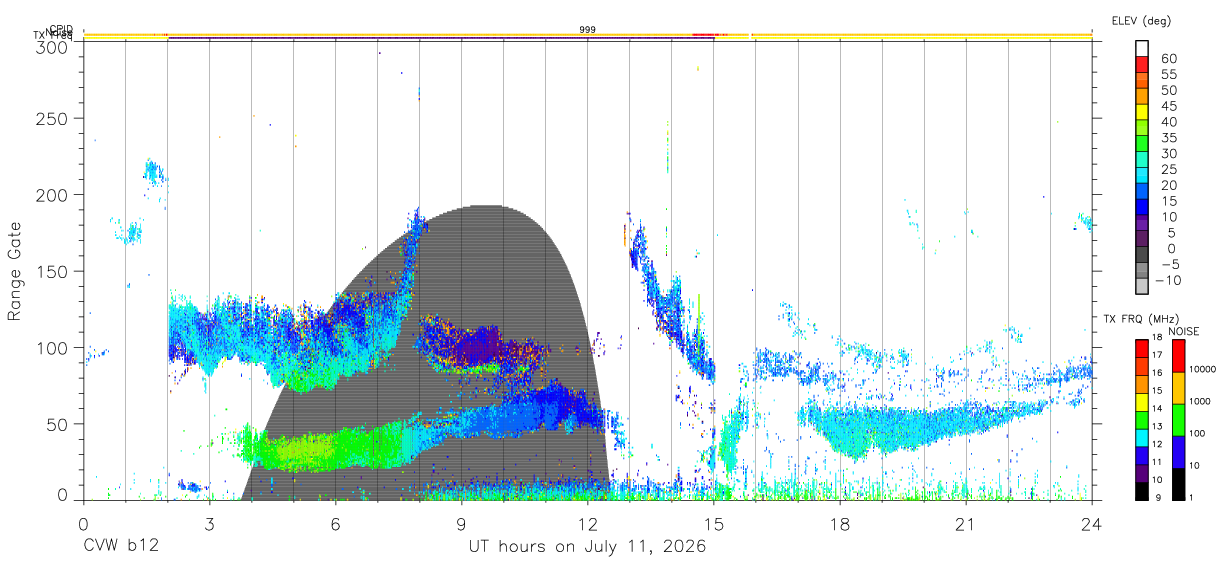Click the NOISE legend label 10000
1228x567 pixels.
click(1203, 369)
